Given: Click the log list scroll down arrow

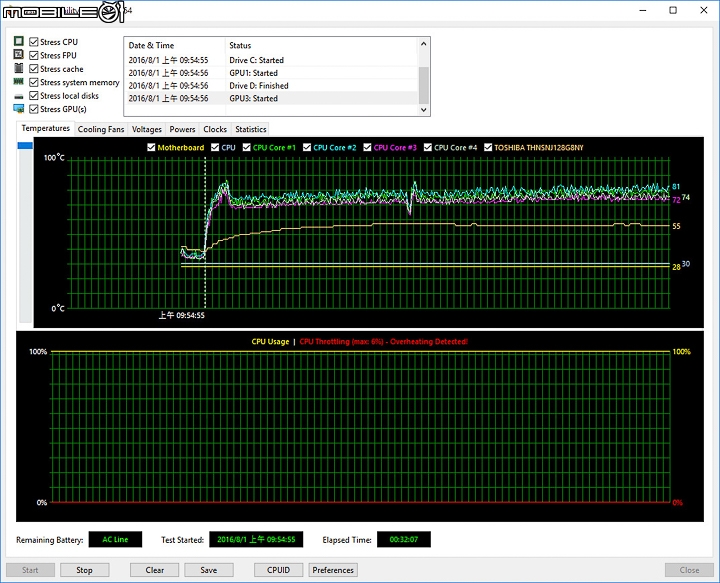Looking at the screenshot, I should [x=423, y=110].
